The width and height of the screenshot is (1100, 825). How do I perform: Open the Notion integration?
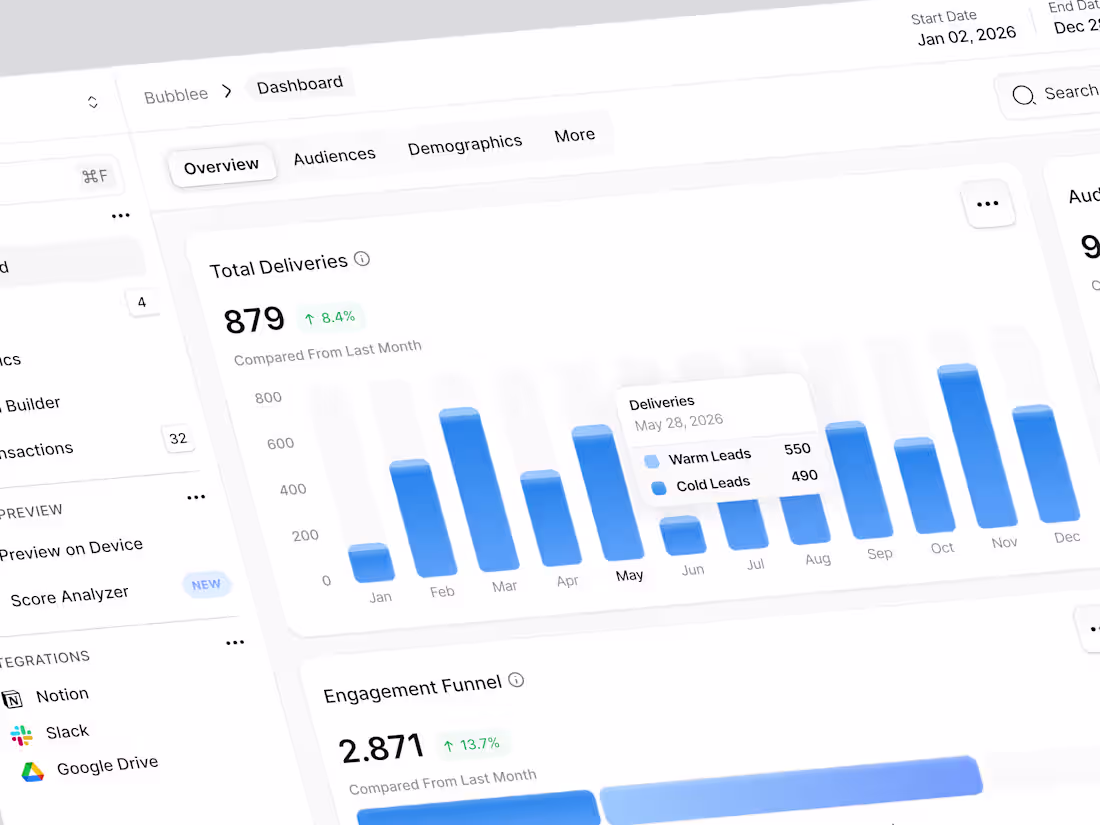pos(62,694)
